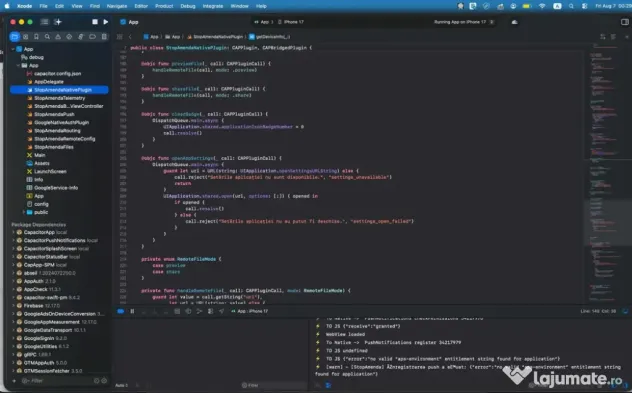The height and width of the screenshot is (393, 632).
Task: Open related items grid in jump bar
Action: [x=120, y=37]
